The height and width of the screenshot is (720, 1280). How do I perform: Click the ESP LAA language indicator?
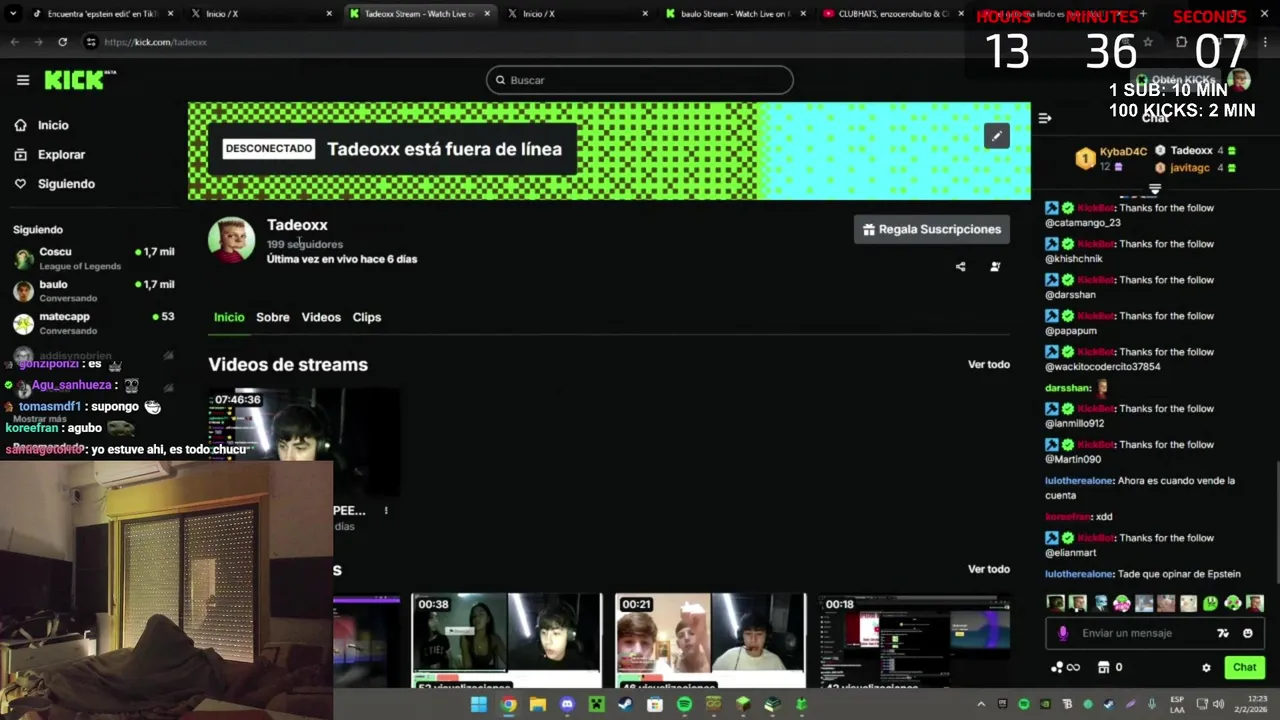click(1177, 704)
